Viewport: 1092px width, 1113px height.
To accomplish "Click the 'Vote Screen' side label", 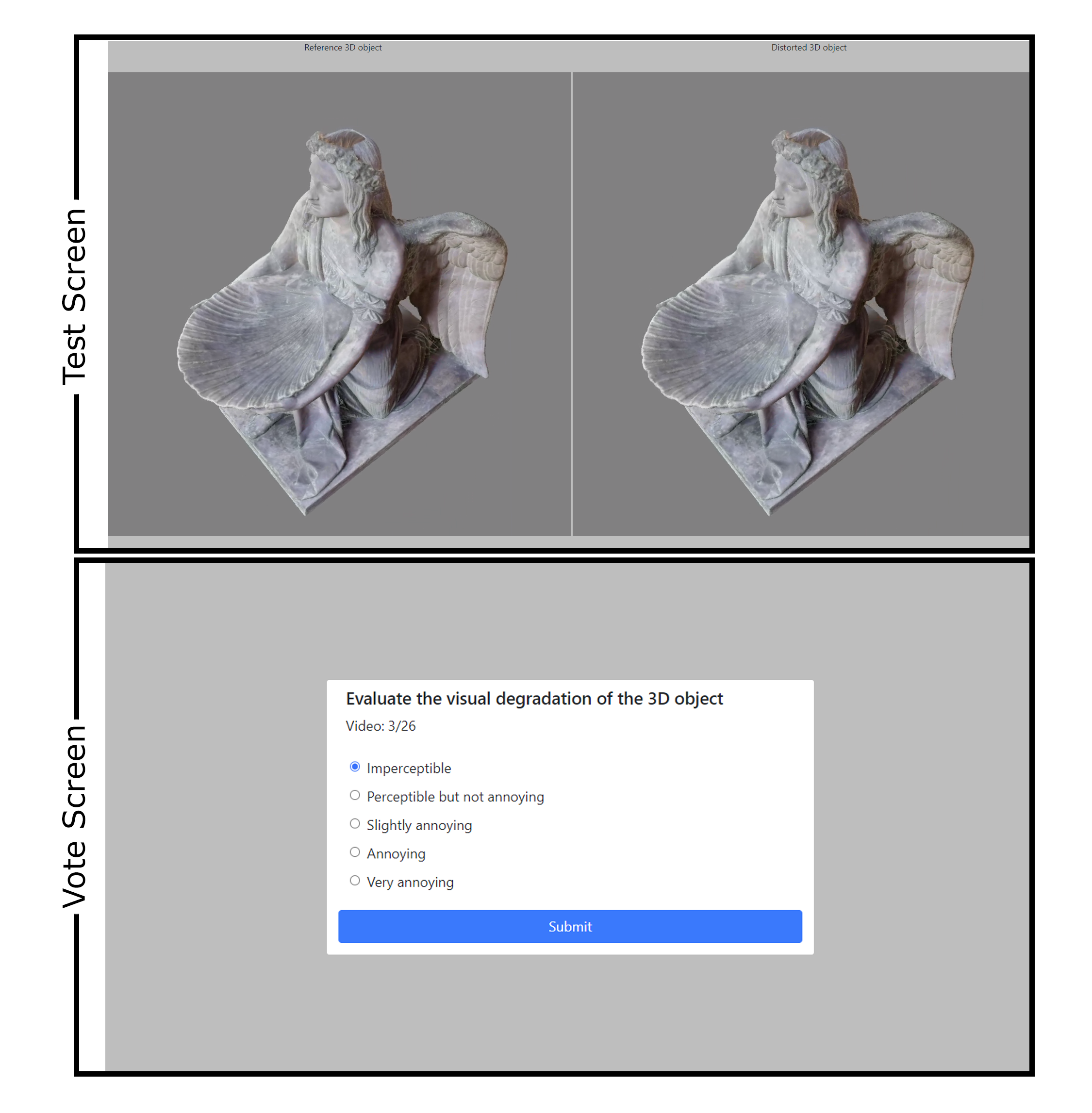I will pyautogui.click(x=75, y=817).
